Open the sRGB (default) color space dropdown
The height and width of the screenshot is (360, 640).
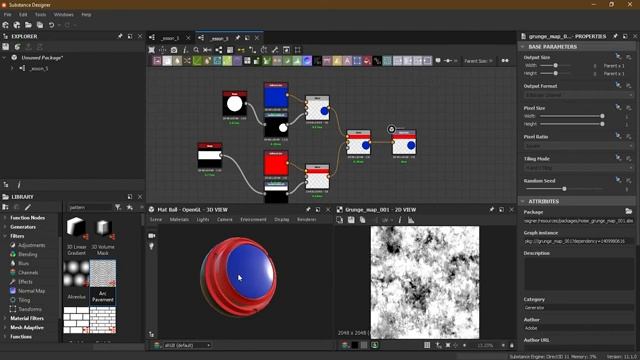[187, 345]
